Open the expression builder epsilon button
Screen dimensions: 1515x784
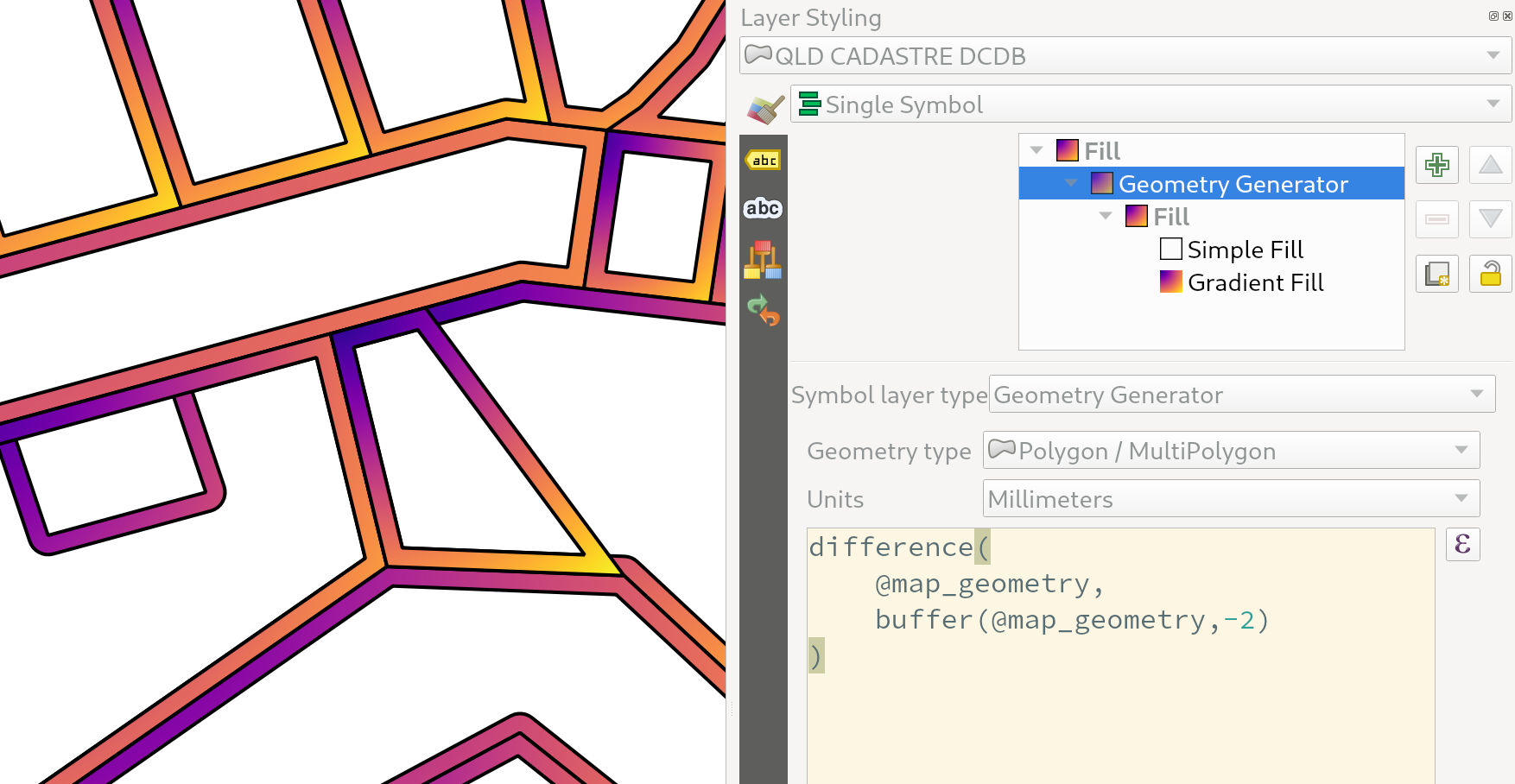[x=1462, y=544]
